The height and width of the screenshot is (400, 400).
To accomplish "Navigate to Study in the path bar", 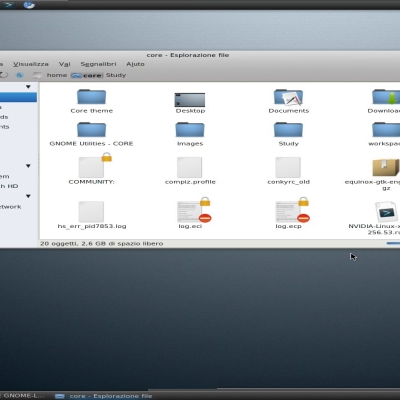I will pyautogui.click(x=116, y=75).
